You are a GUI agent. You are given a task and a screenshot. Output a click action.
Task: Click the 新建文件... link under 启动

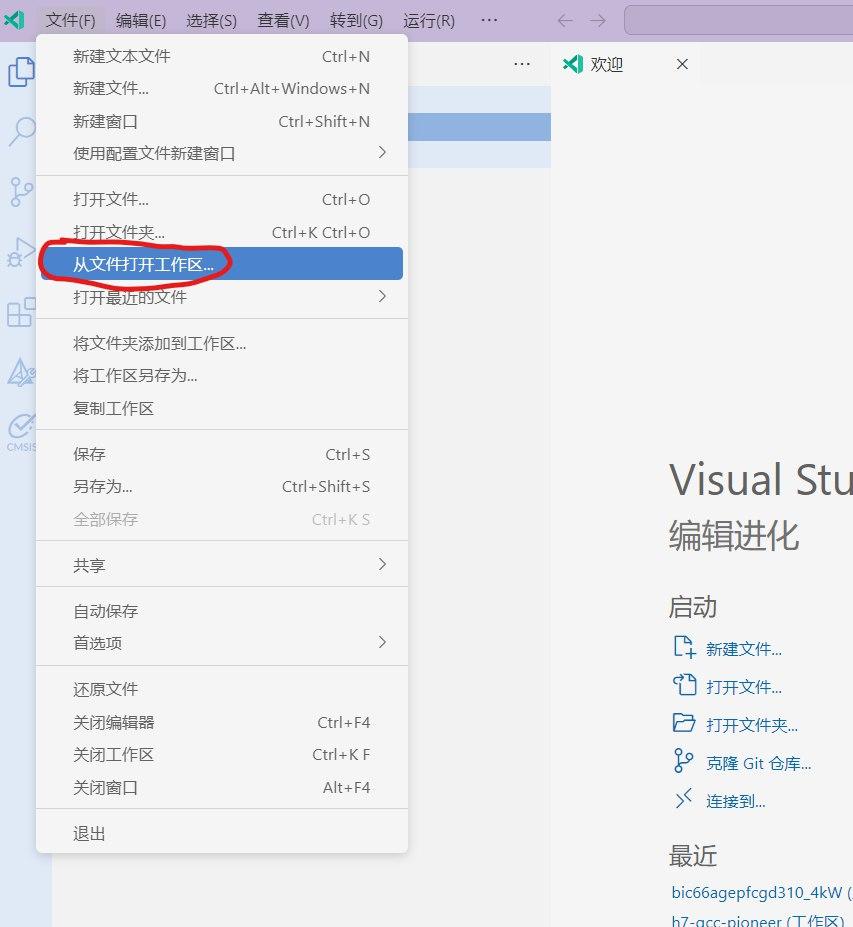coord(744,649)
